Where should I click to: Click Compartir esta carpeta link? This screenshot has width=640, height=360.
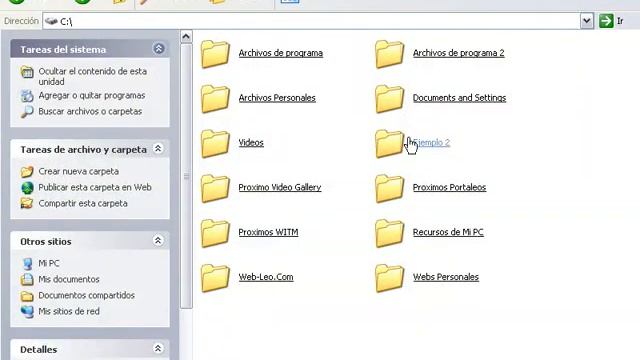pyautogui.click(x=83, y=203)
